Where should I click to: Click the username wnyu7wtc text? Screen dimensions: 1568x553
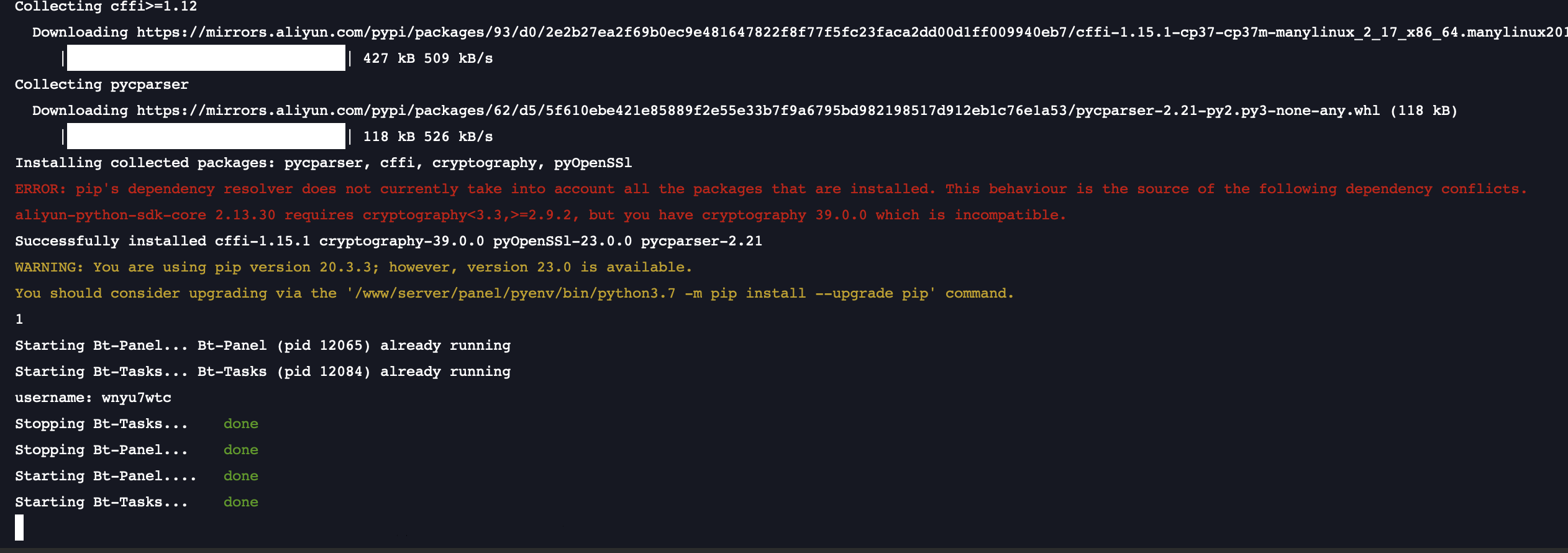tap(136, 398)
